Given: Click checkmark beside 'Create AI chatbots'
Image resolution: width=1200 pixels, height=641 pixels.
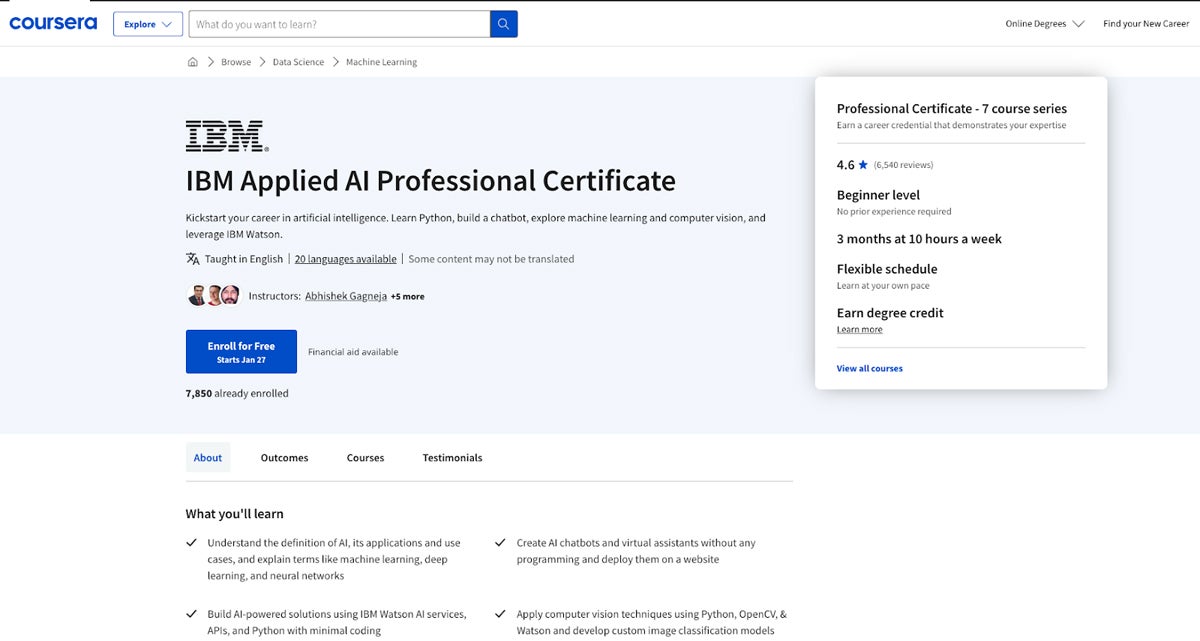Looking at the screenshot, I should click(x=500, y=543).
